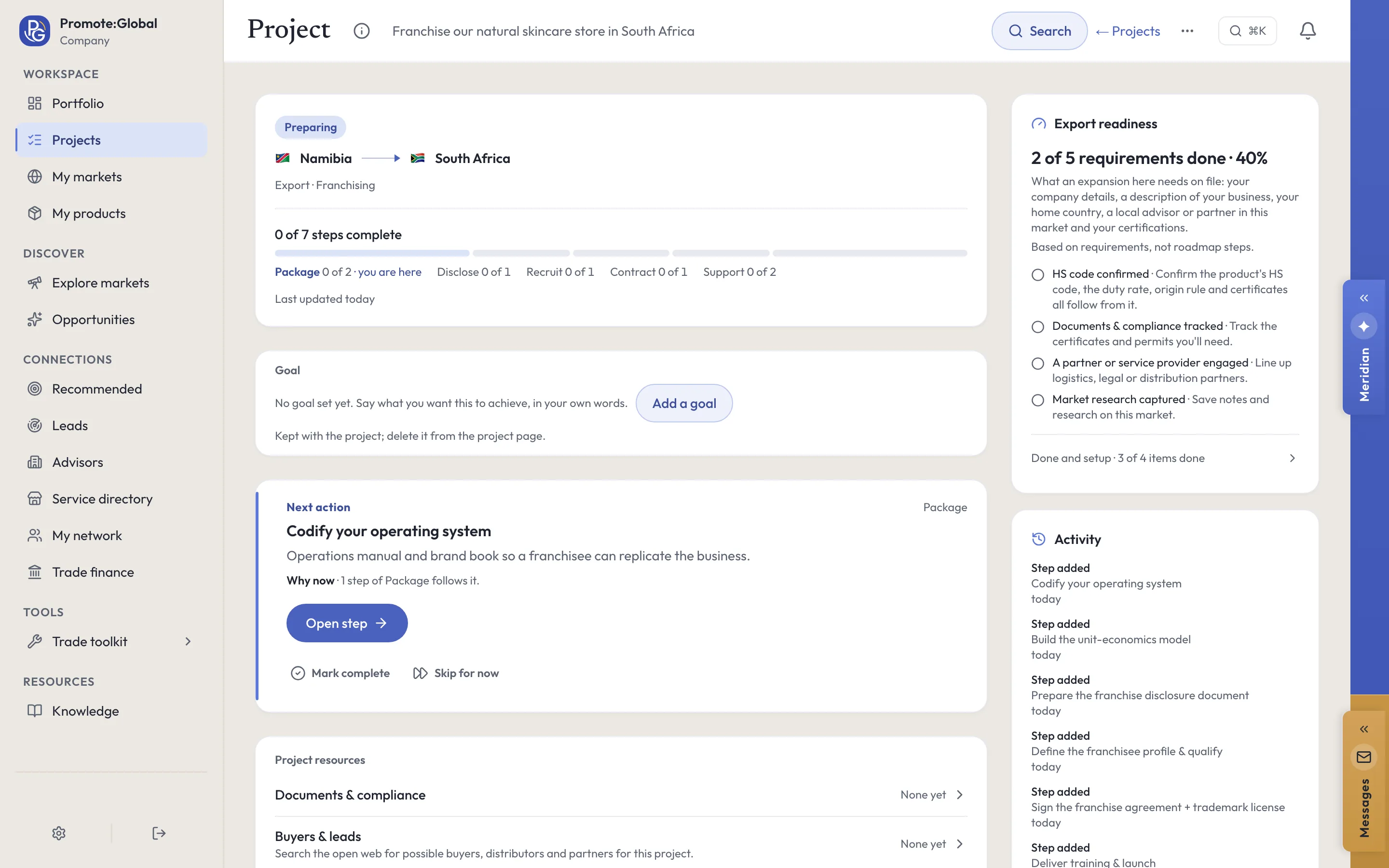Image resolution: width=1389 pixels, height=868 pixels.
Task: Click the Opportunities sparkle icon
Action: 35,320
